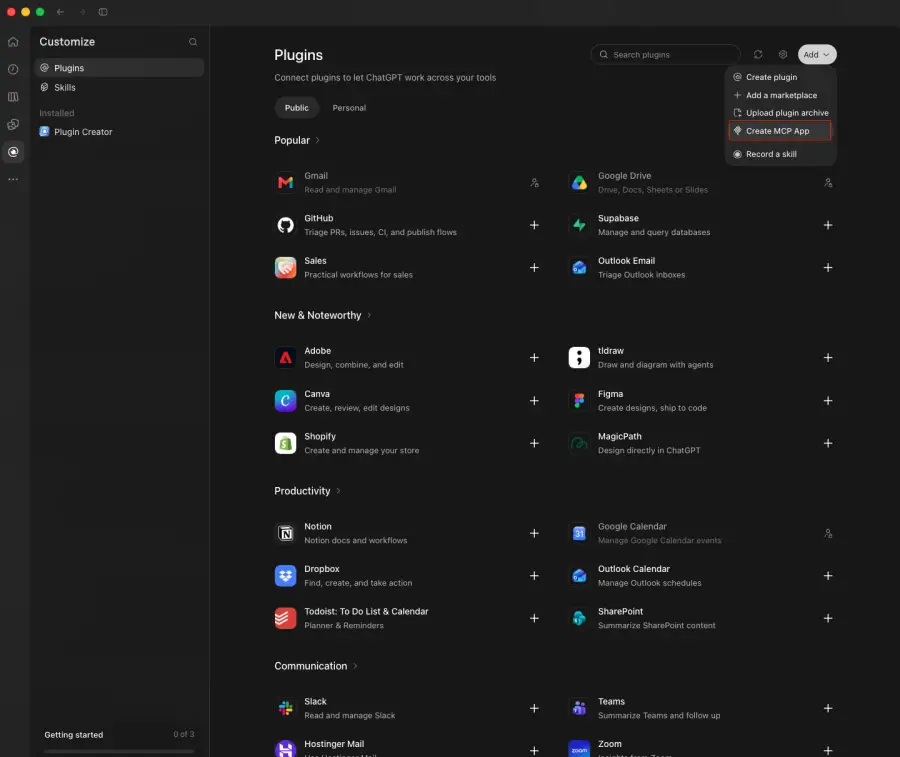Click the tldraw plugin icon
The height and width of the screenshot is (757, 900).
point(579,358)
